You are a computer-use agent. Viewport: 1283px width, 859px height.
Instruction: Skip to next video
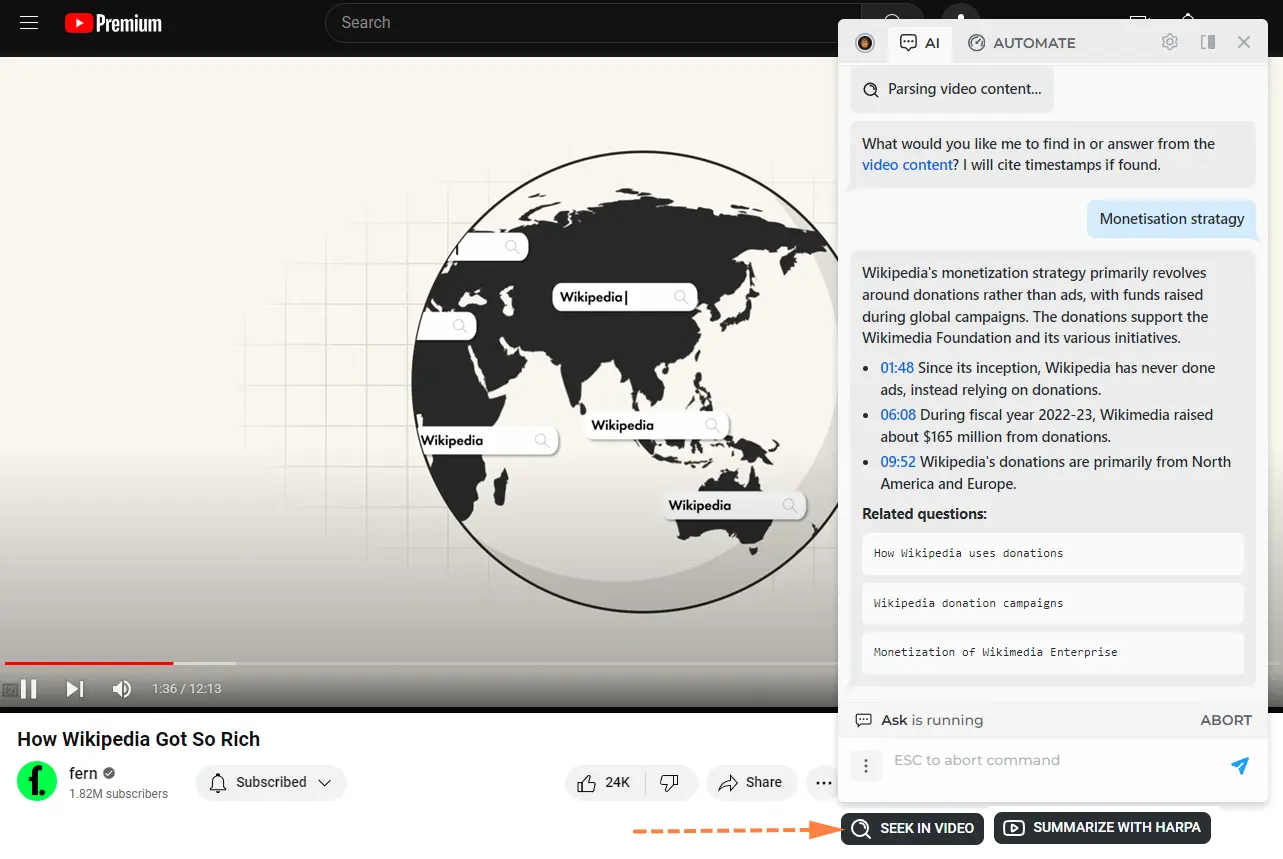(x=75, y=689)
